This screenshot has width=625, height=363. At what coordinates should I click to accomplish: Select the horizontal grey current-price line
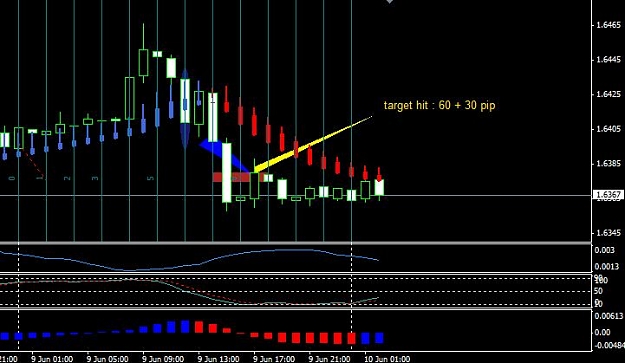[296, 195]
